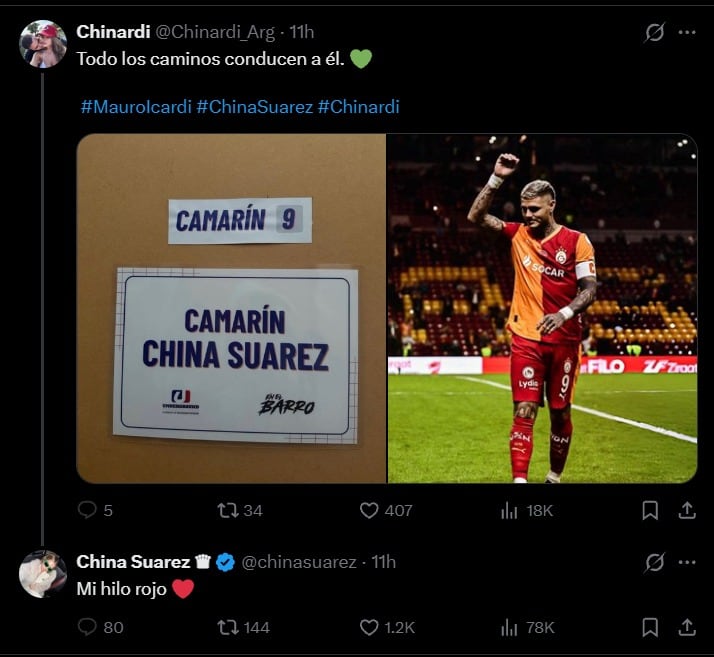Open the #ChinaSuarez hashtag link
This screenshot has width=714, height=657.
pyautogui.click(x=255, y=107)
